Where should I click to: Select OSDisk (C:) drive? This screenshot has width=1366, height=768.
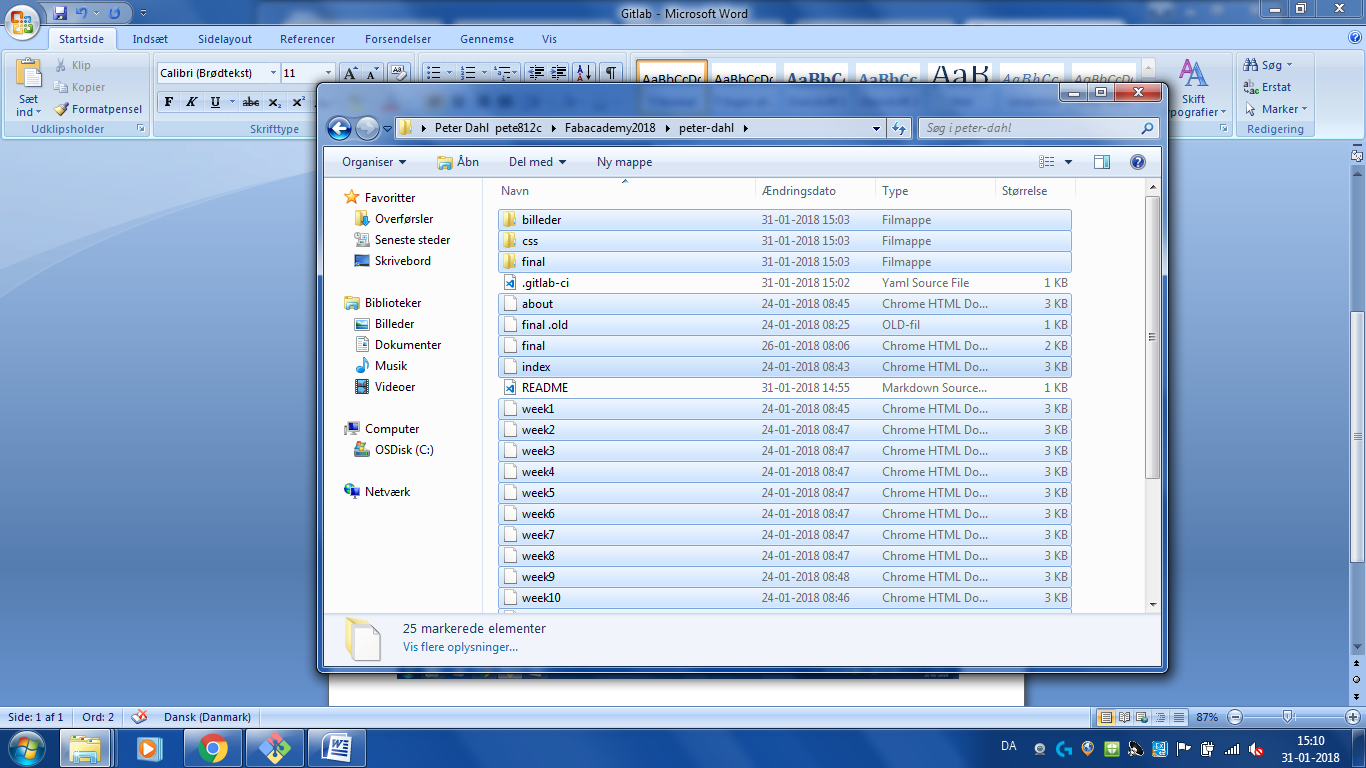(x=404, y=450)
